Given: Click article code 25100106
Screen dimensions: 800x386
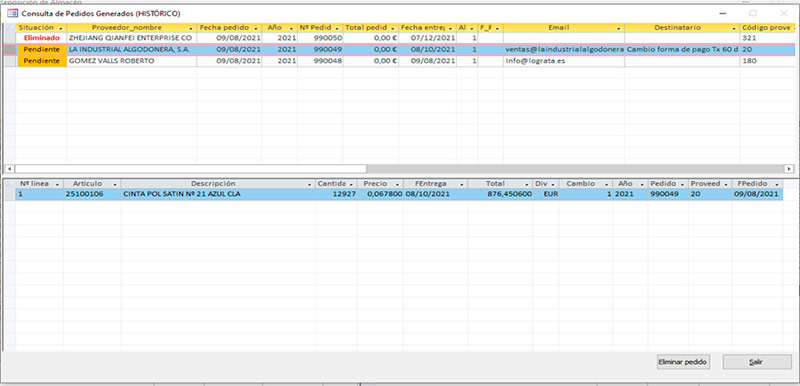Looking at the screenshot, I should tap(92, 194).
